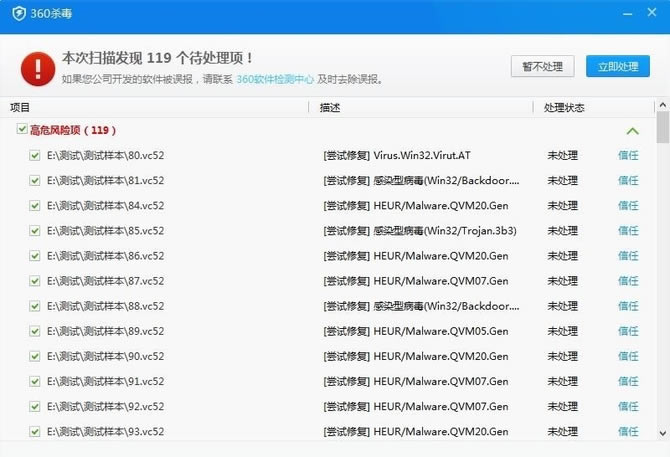Close the 360杀毒 window
This screenshot has height=457, width=670.
(x=652, y=12)
